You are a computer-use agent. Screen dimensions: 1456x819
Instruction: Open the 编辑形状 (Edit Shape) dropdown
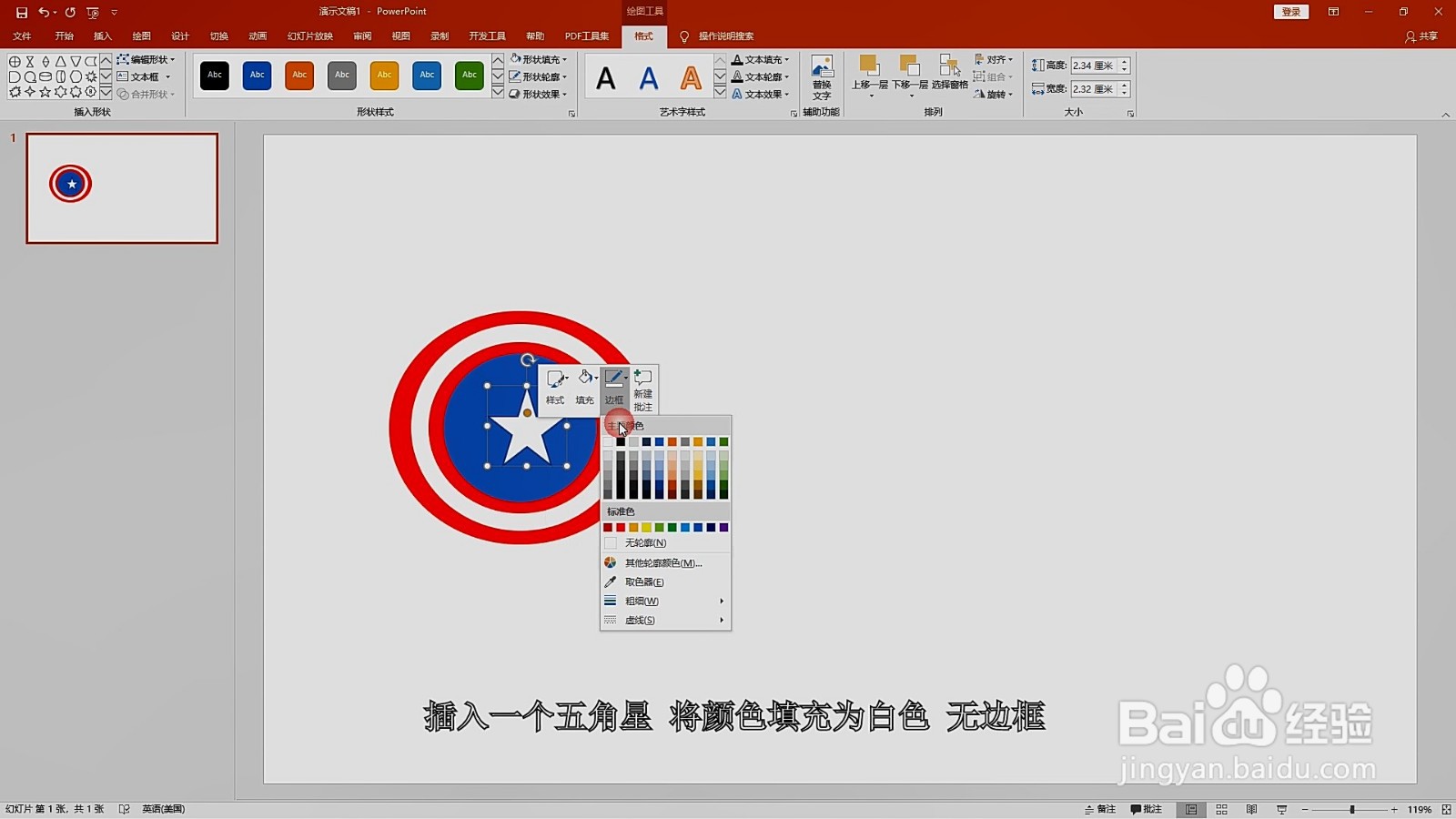(x=146, y=59)
